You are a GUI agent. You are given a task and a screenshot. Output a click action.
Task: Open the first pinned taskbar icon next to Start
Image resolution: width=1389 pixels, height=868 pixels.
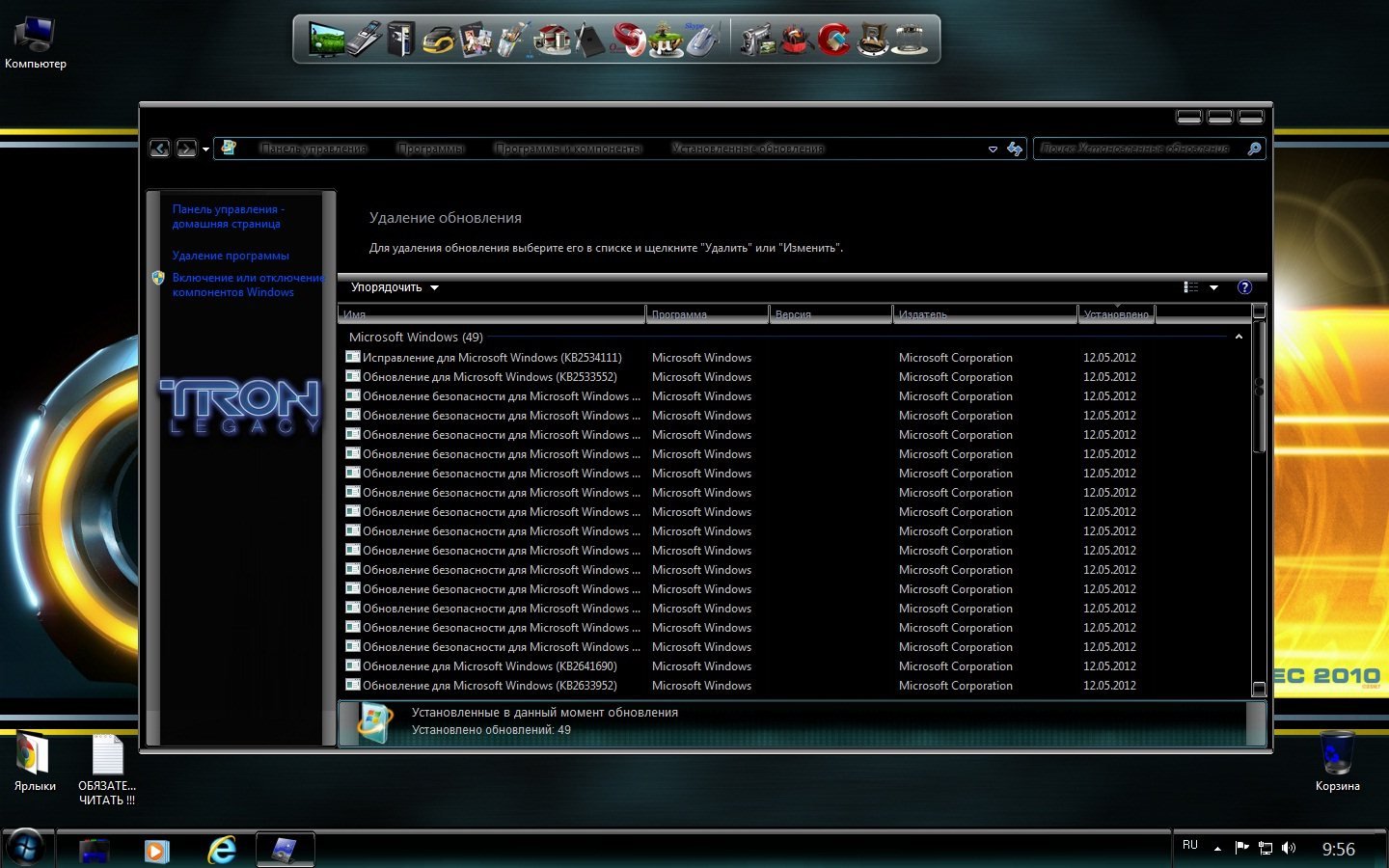tap(95, 851)
